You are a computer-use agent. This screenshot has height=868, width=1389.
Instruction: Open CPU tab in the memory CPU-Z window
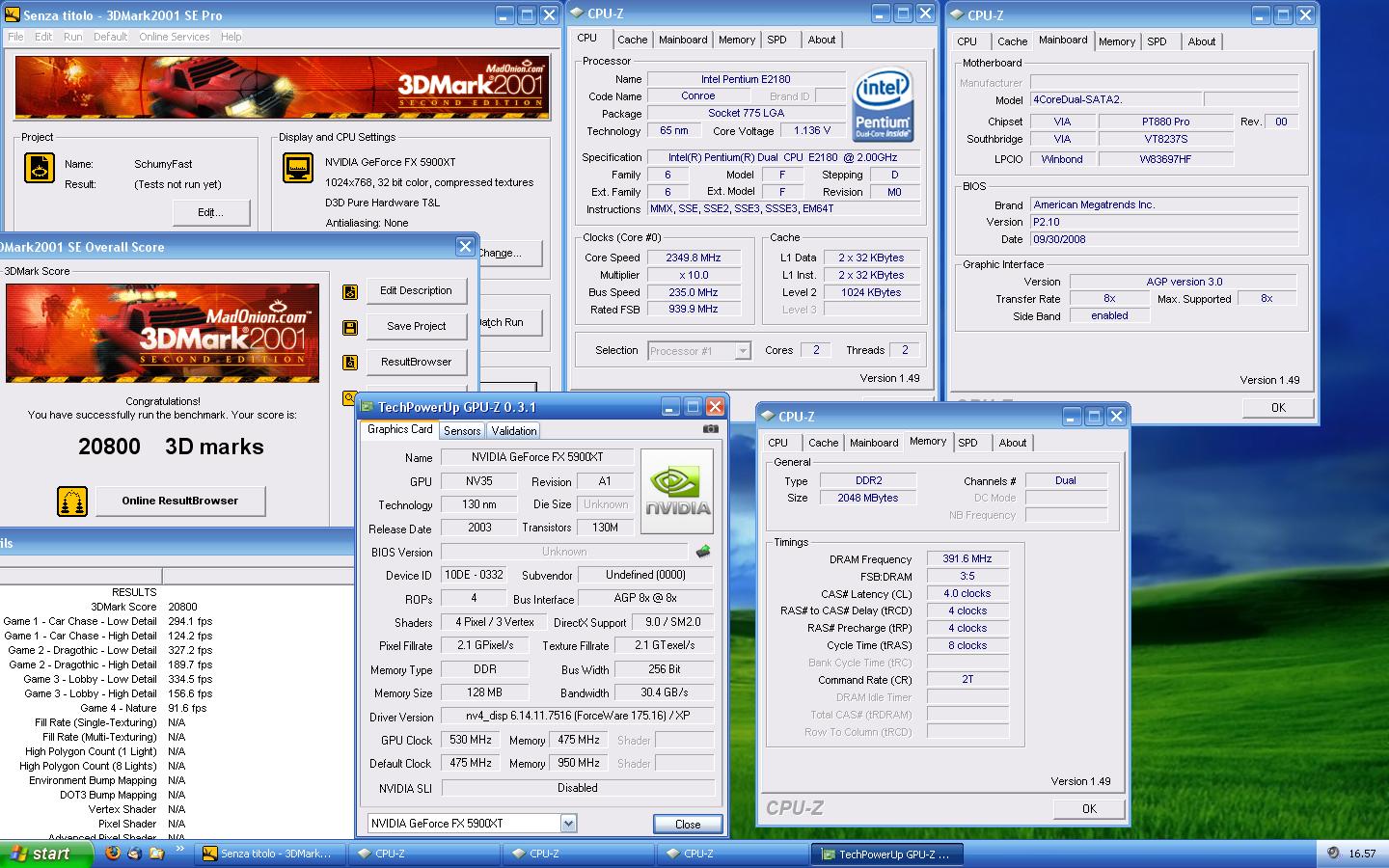(x=778, y=443)
